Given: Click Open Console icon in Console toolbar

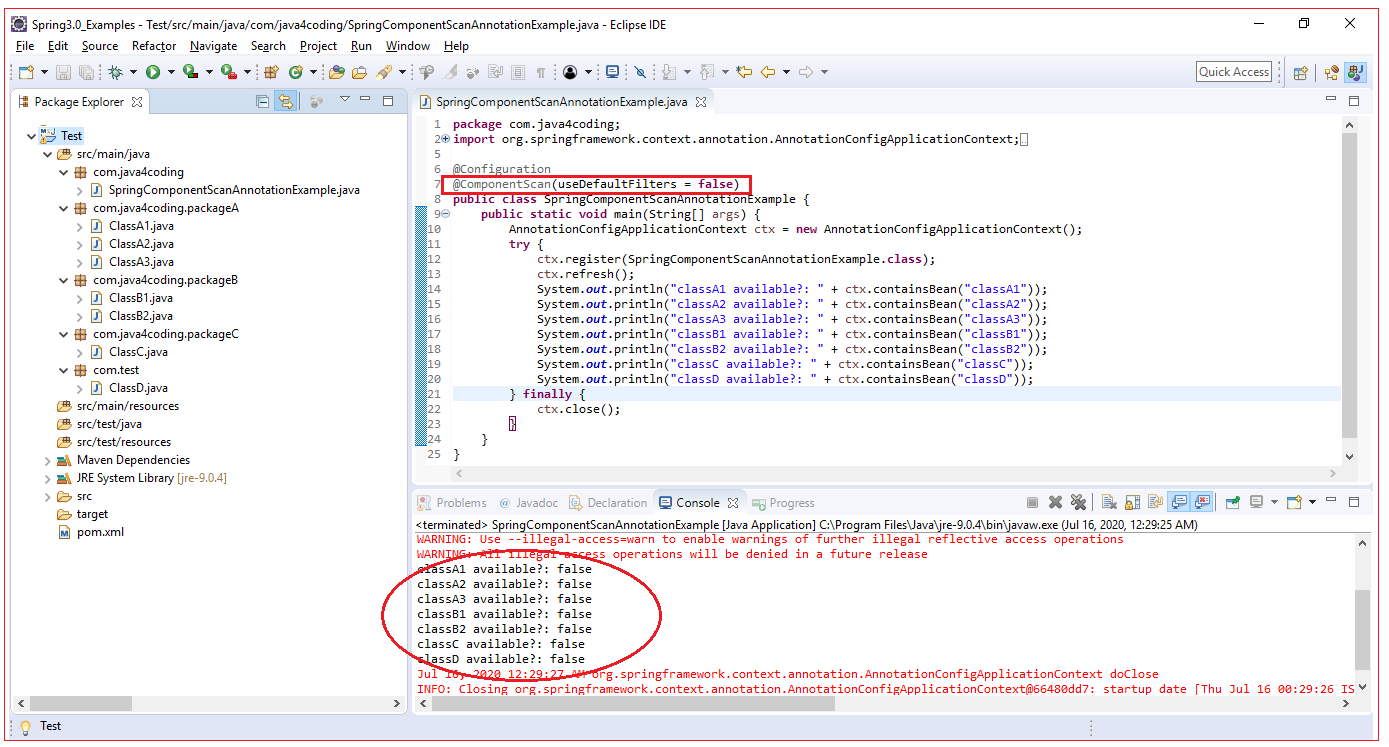Looking at the screenshot, I should coord(1293,502).
